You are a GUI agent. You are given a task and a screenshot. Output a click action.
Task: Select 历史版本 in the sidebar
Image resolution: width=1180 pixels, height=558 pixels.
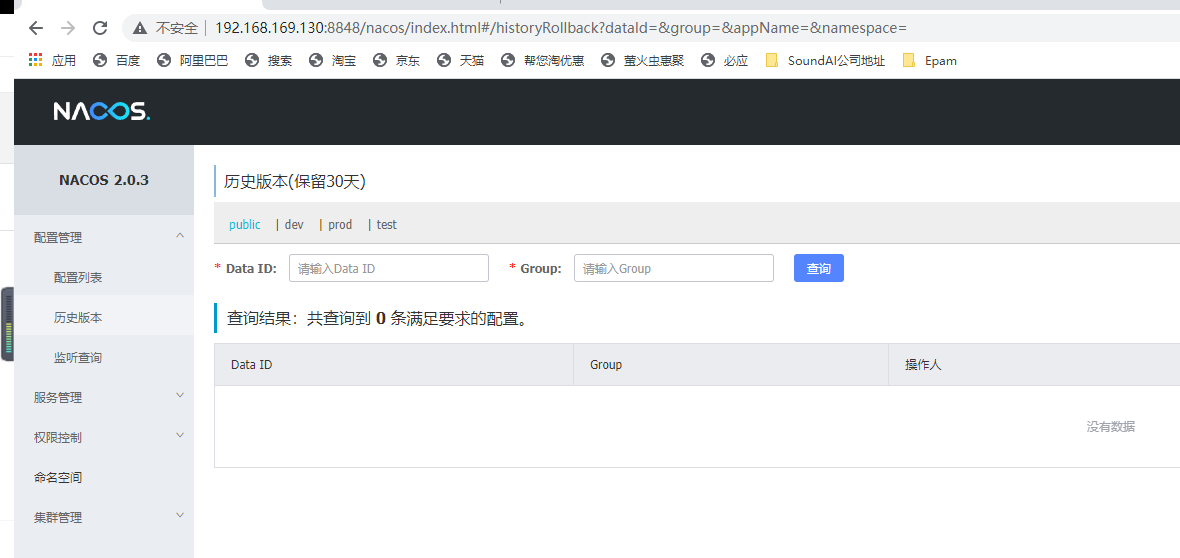(104, 318)
